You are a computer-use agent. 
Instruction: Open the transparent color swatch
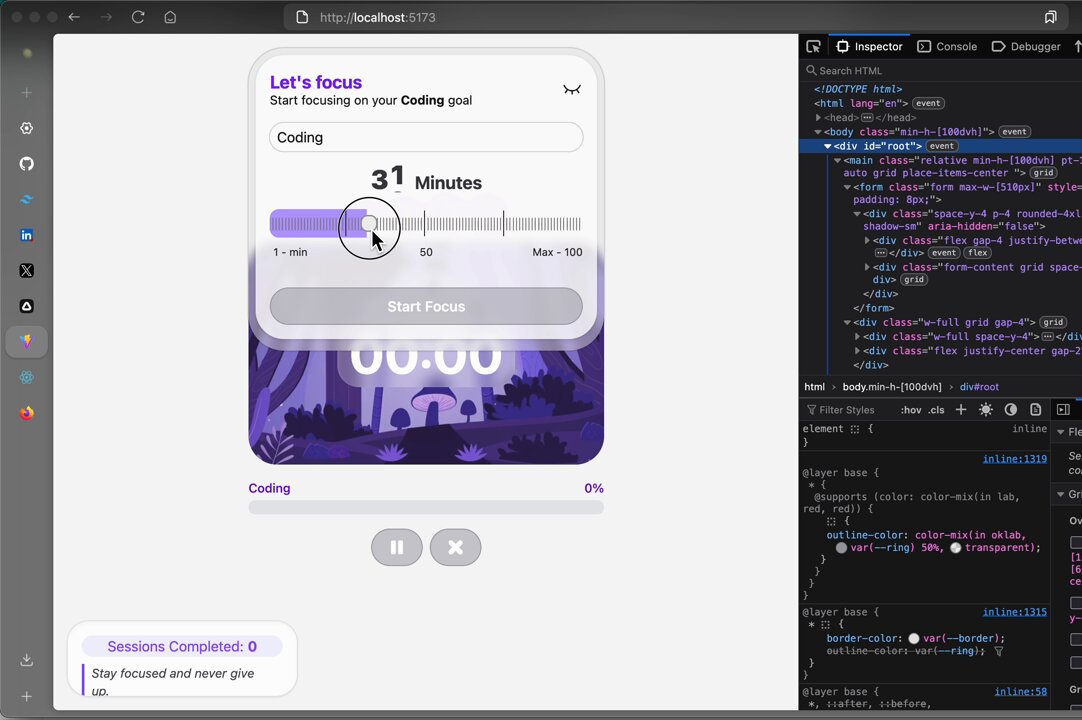coord(956,547)
